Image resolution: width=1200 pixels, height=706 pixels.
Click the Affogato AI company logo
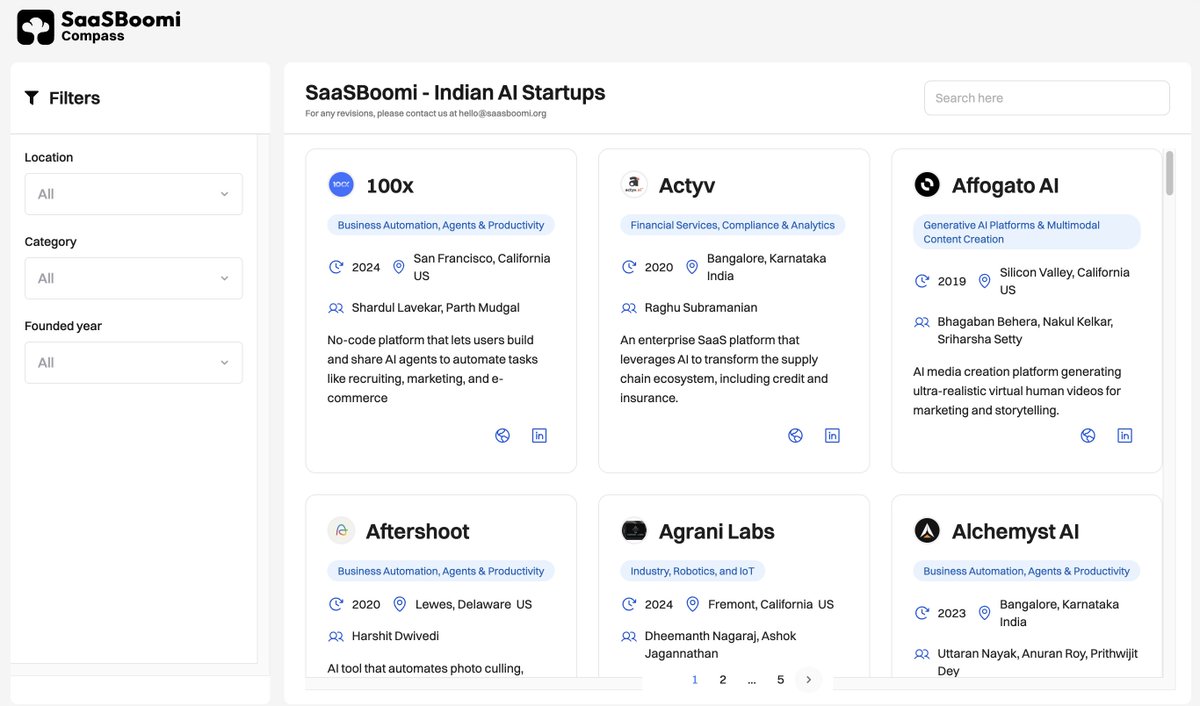click(927, 184)
